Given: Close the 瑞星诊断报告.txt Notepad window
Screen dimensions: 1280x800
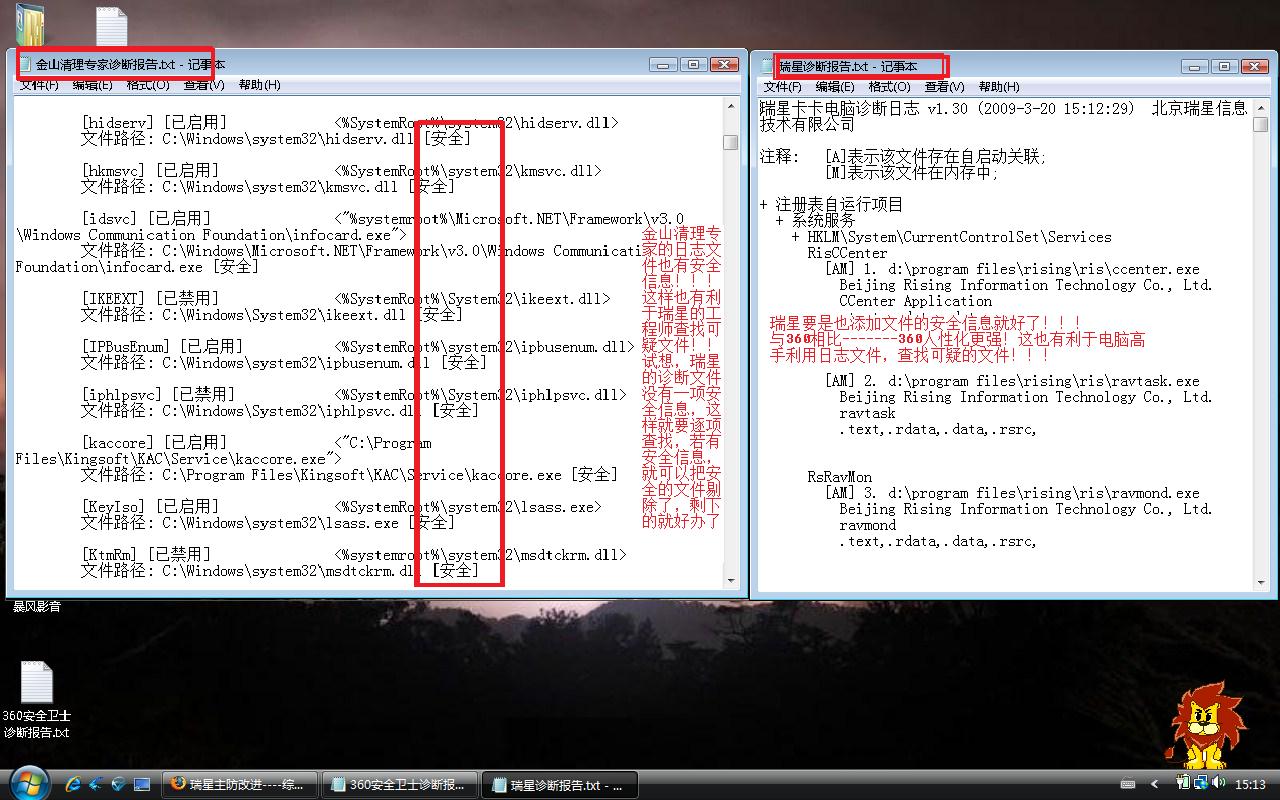Looking at the screenshot, I should point(1257,66).
